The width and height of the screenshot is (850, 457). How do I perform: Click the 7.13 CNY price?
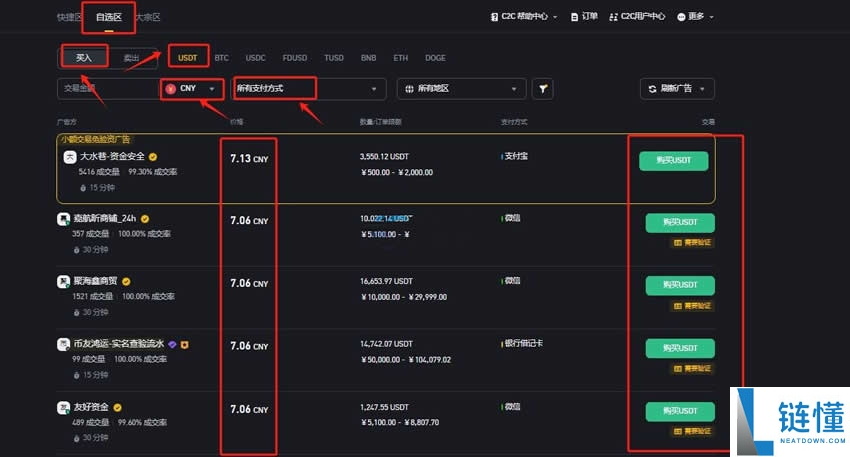pos(249,158)
